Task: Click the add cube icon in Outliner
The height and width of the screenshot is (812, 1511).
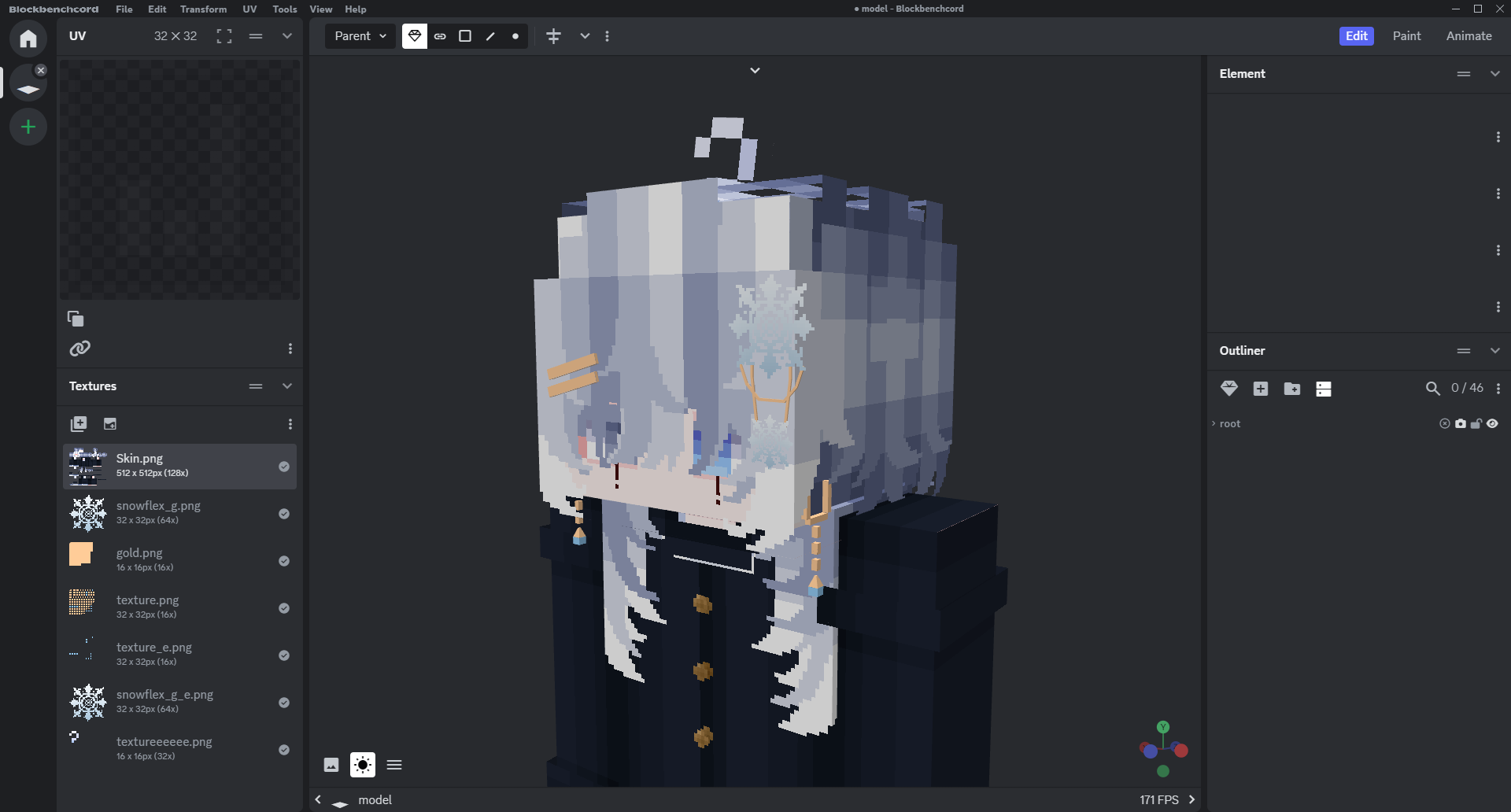Action: 1260,389
